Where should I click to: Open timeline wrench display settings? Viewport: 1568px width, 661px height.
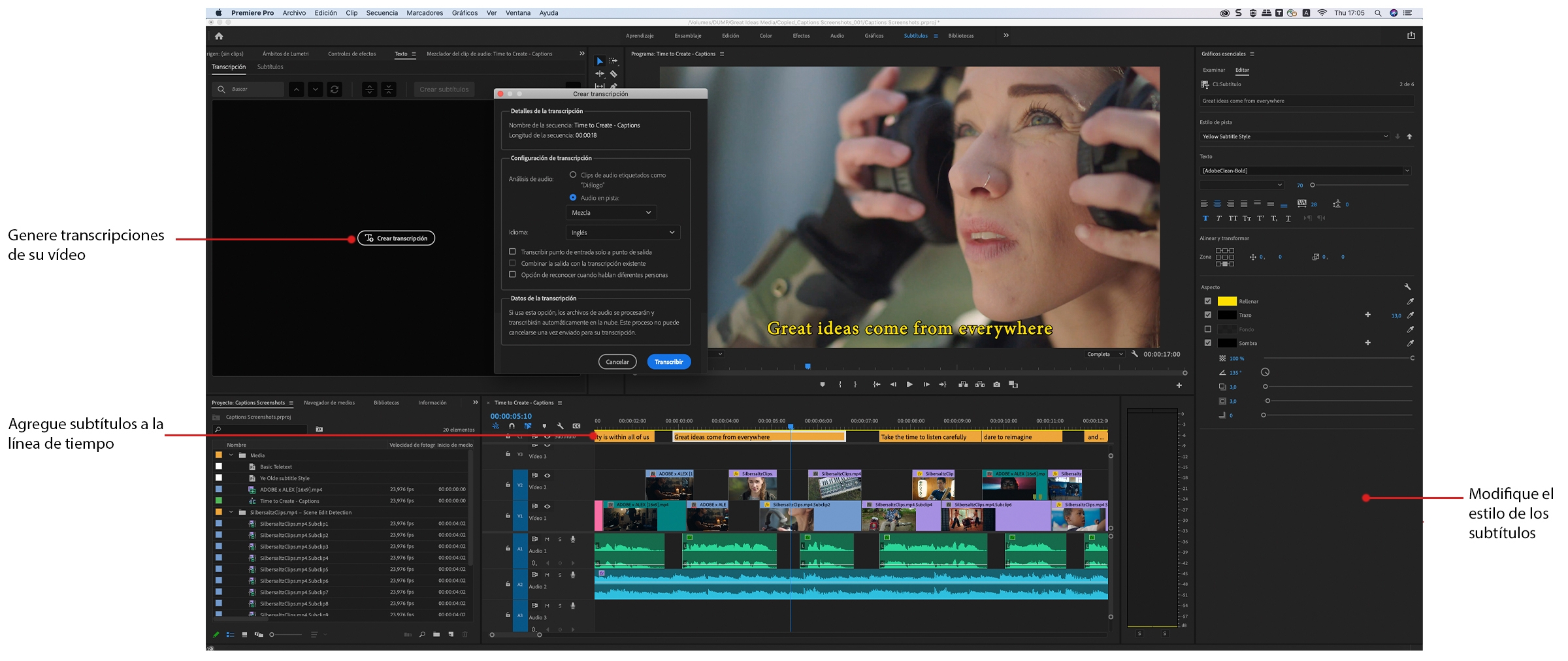click(560, 426)
